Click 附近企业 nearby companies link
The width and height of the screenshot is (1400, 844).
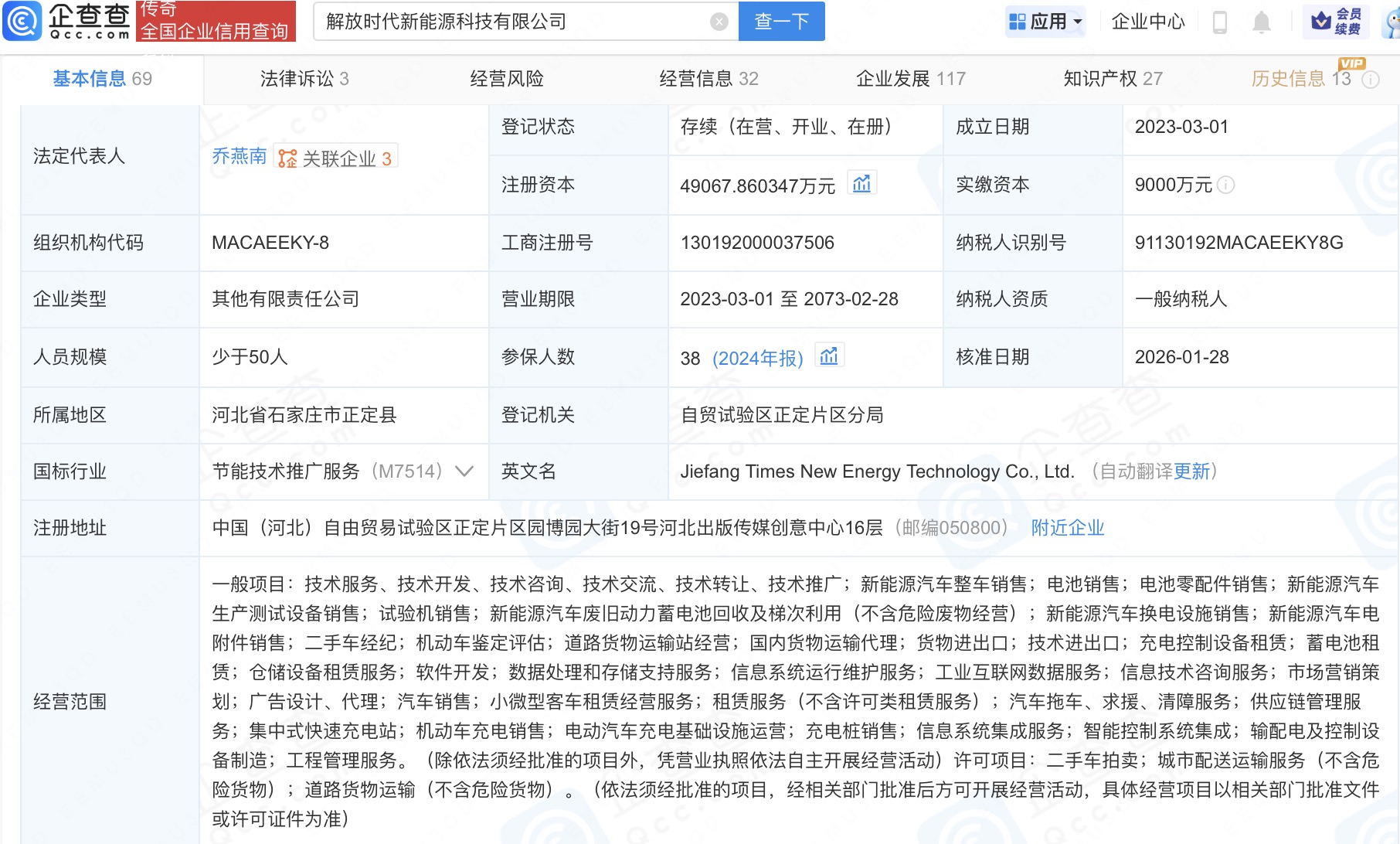click(1067, 528)
